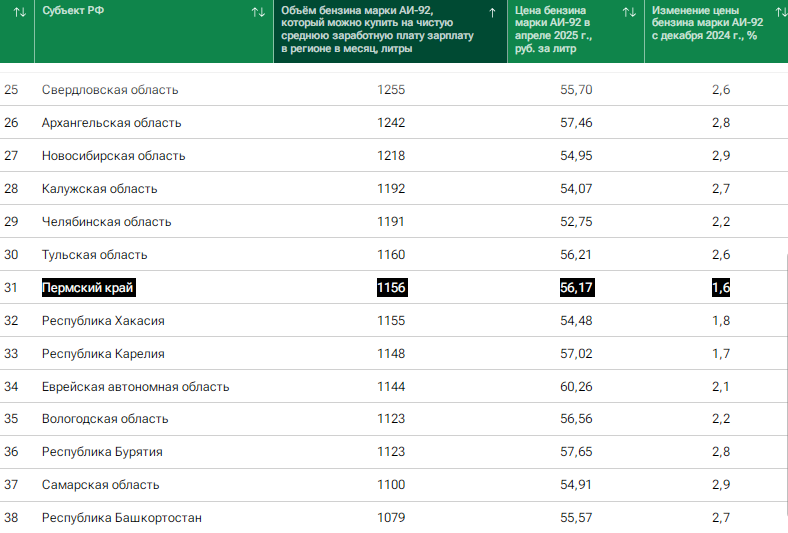Select the 60,26 price cell

576,387
